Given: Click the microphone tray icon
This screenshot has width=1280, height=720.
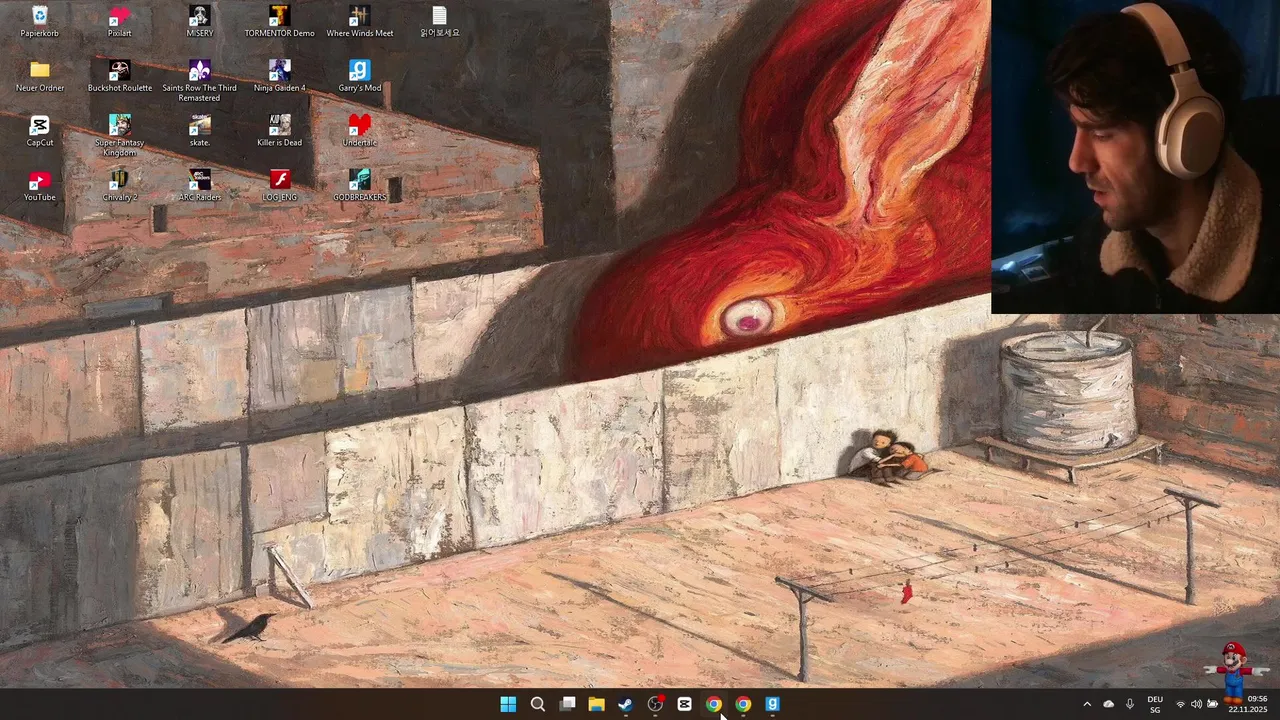Looking at the screenshot, I should (1130, 704).
